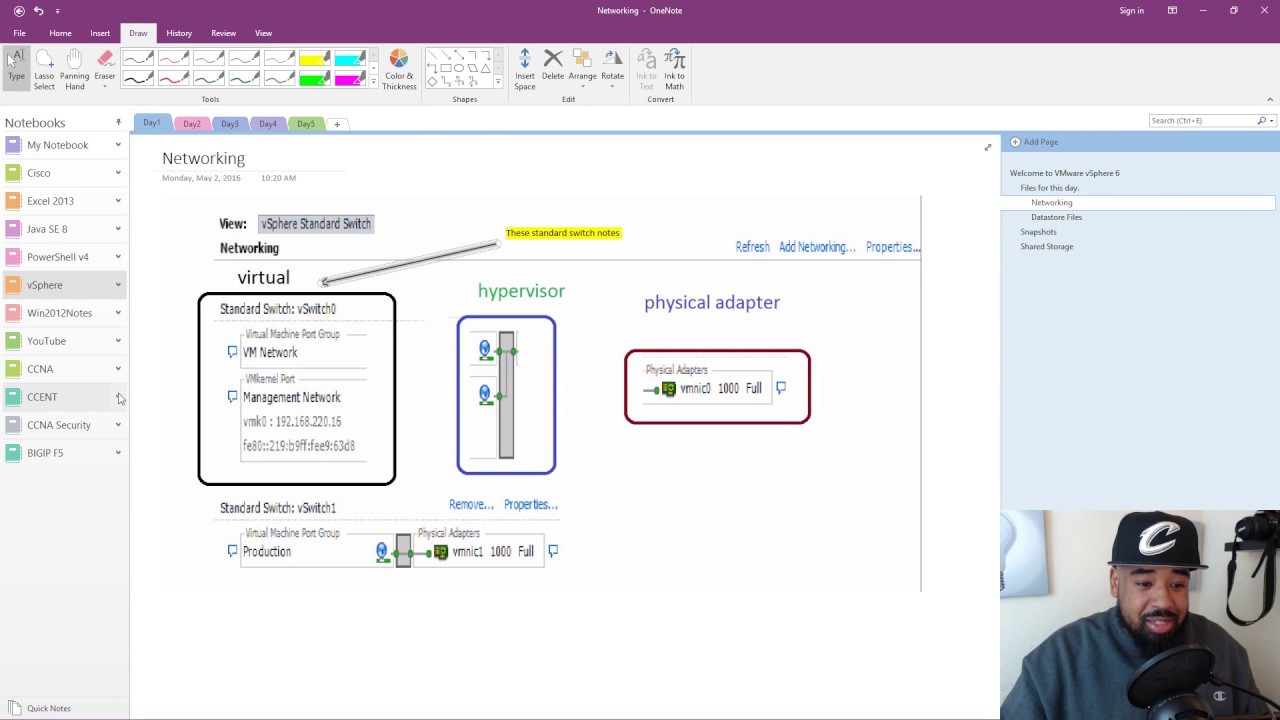Expand the Excel 2013 notebook
Viewport: 1280px width, 720px height.
[x=118, y=201]
